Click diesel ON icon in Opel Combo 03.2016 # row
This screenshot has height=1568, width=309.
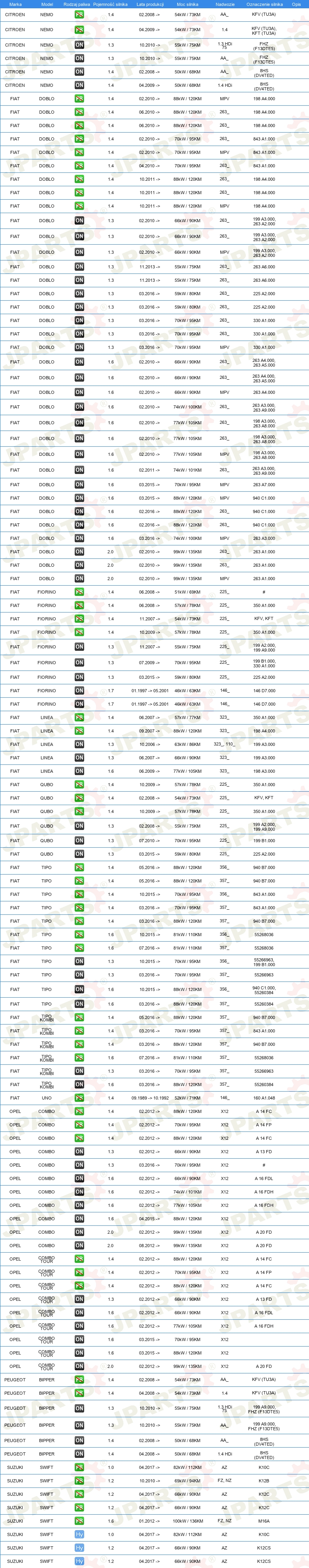click(79, 1164)
